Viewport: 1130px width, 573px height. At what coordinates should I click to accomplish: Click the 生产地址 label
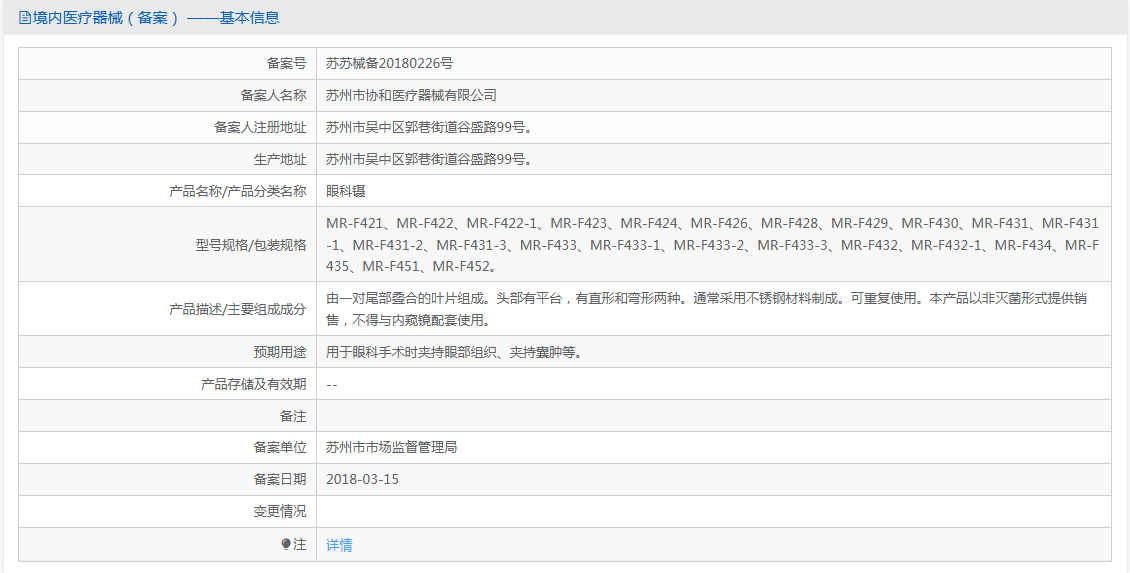coord(280,159)
